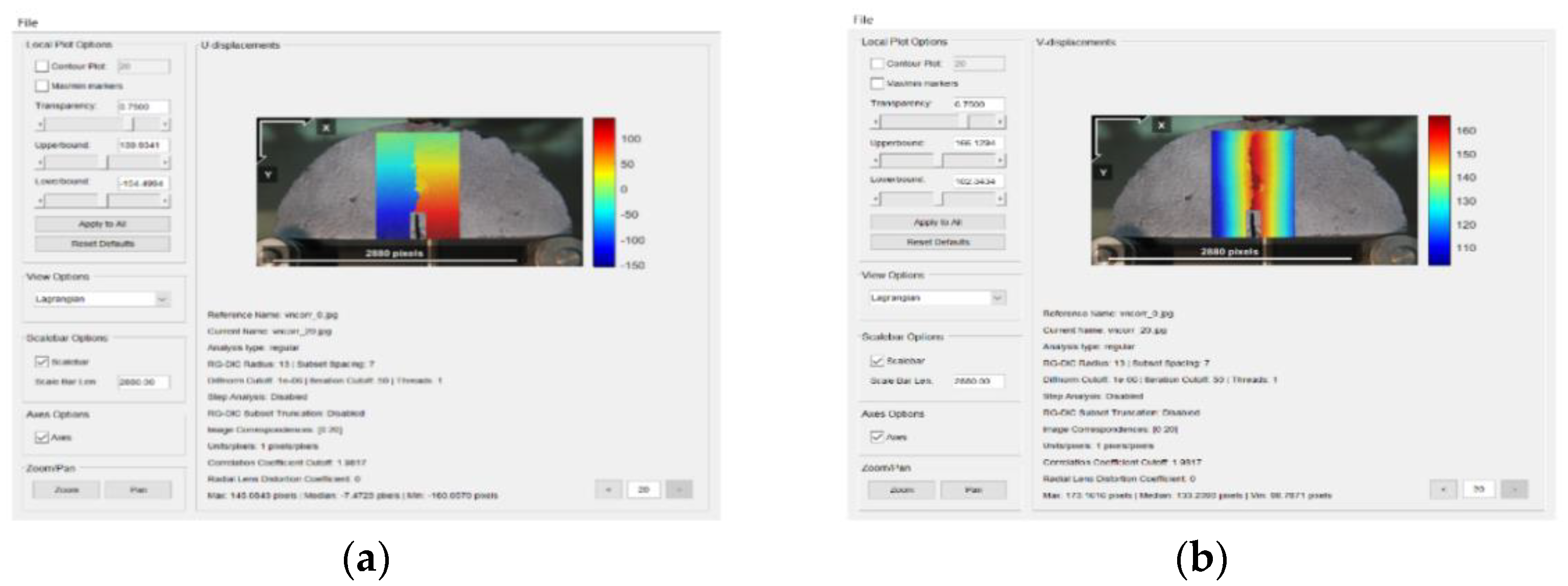Toggle Max/min markers checkbox in right window
The height and width of the screenshot is (586, 1568).
(877, 83)
